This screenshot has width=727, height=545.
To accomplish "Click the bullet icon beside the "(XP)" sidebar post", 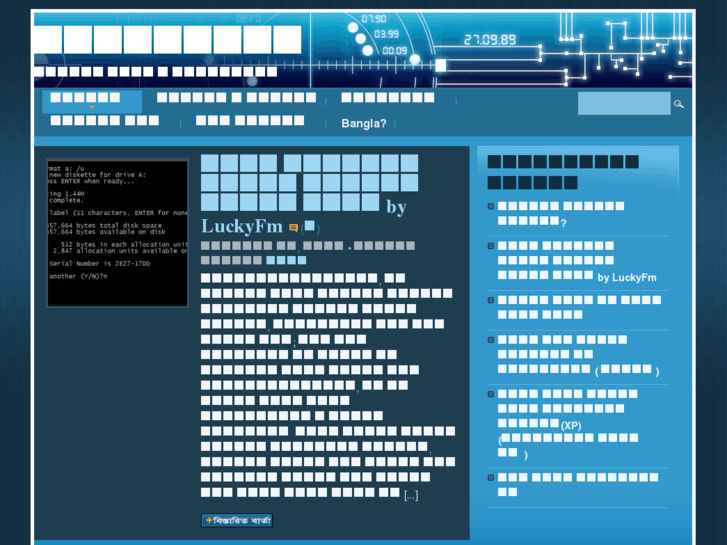I will click(491, 394).
